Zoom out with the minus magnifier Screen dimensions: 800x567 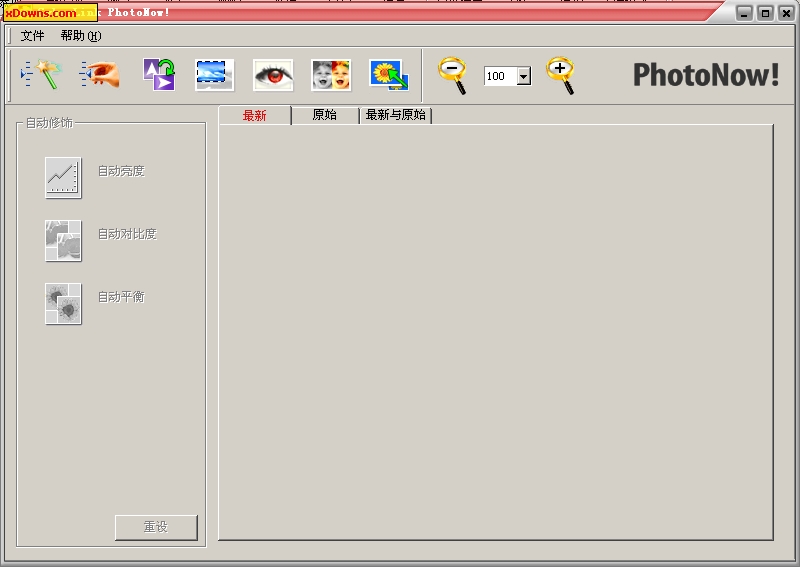point(453,76)
